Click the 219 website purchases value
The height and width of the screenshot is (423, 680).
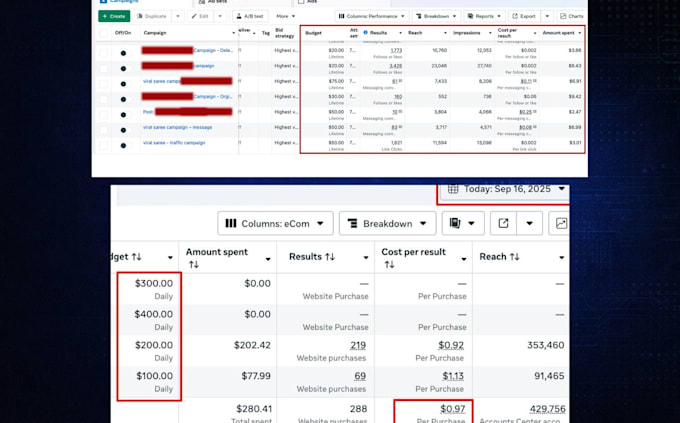(358, 345)
